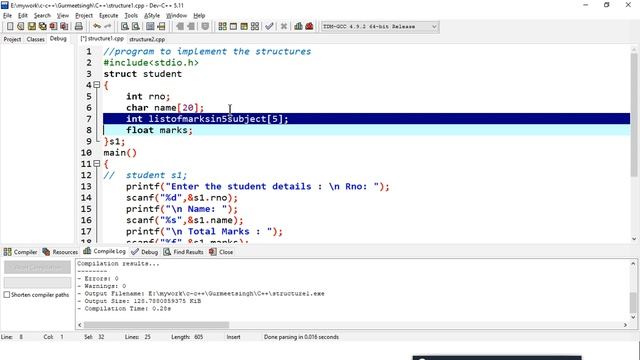
Task: Open the View menu
Action: pyautogui.click(x=62, y=16)
